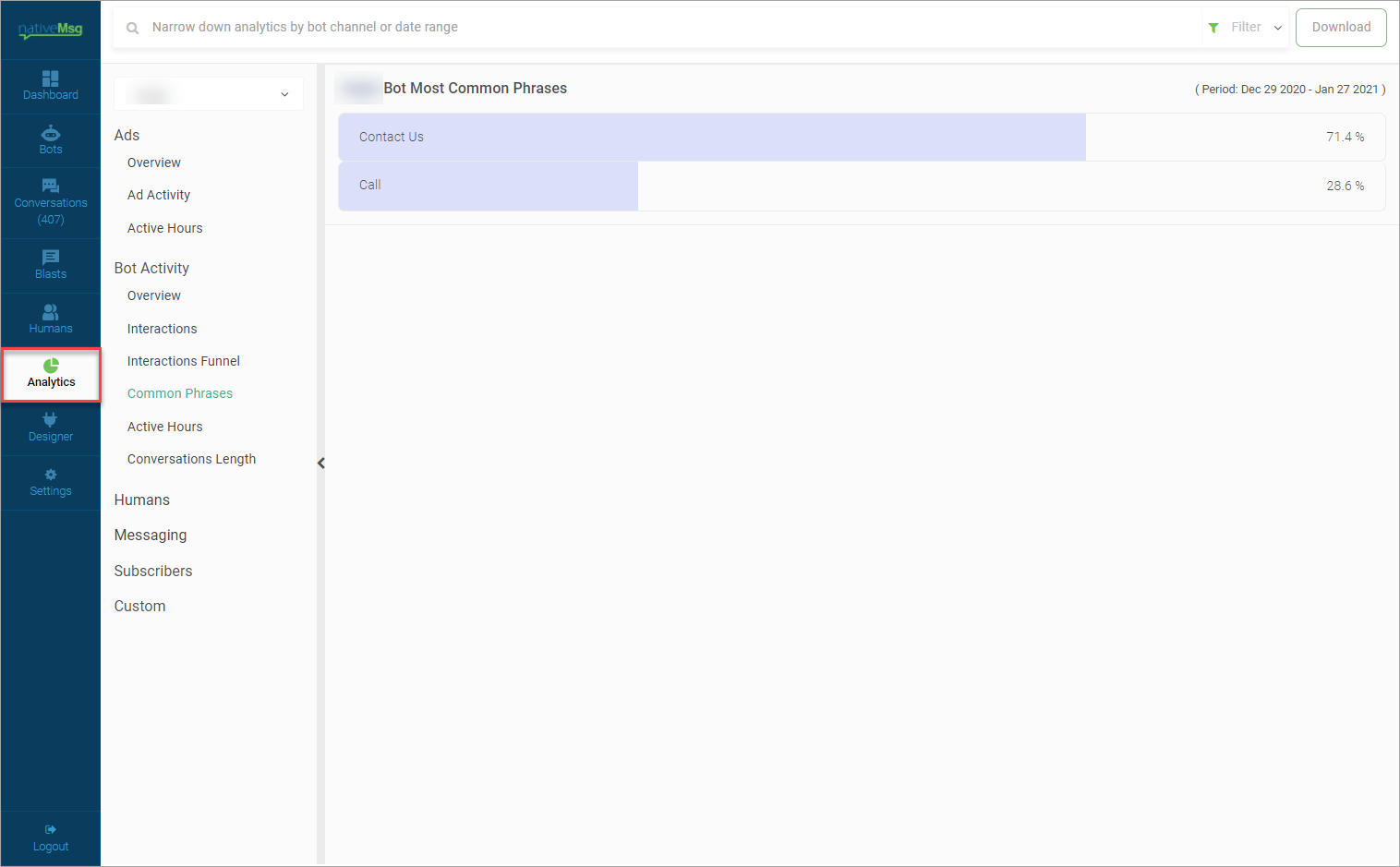Open the Designer plug icon
1400x867 pixels.
[51, 420]
